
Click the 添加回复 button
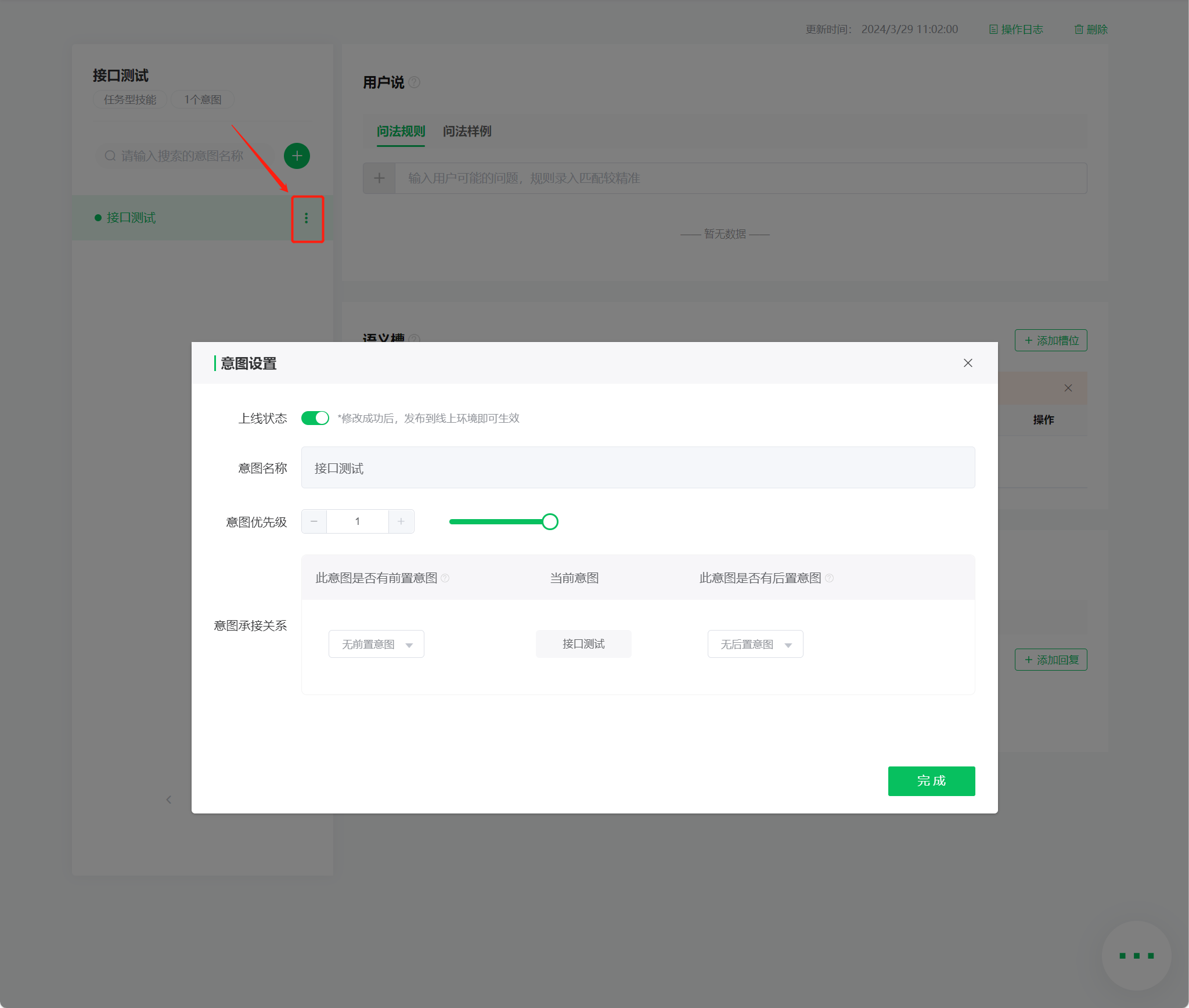(1051, 660)
